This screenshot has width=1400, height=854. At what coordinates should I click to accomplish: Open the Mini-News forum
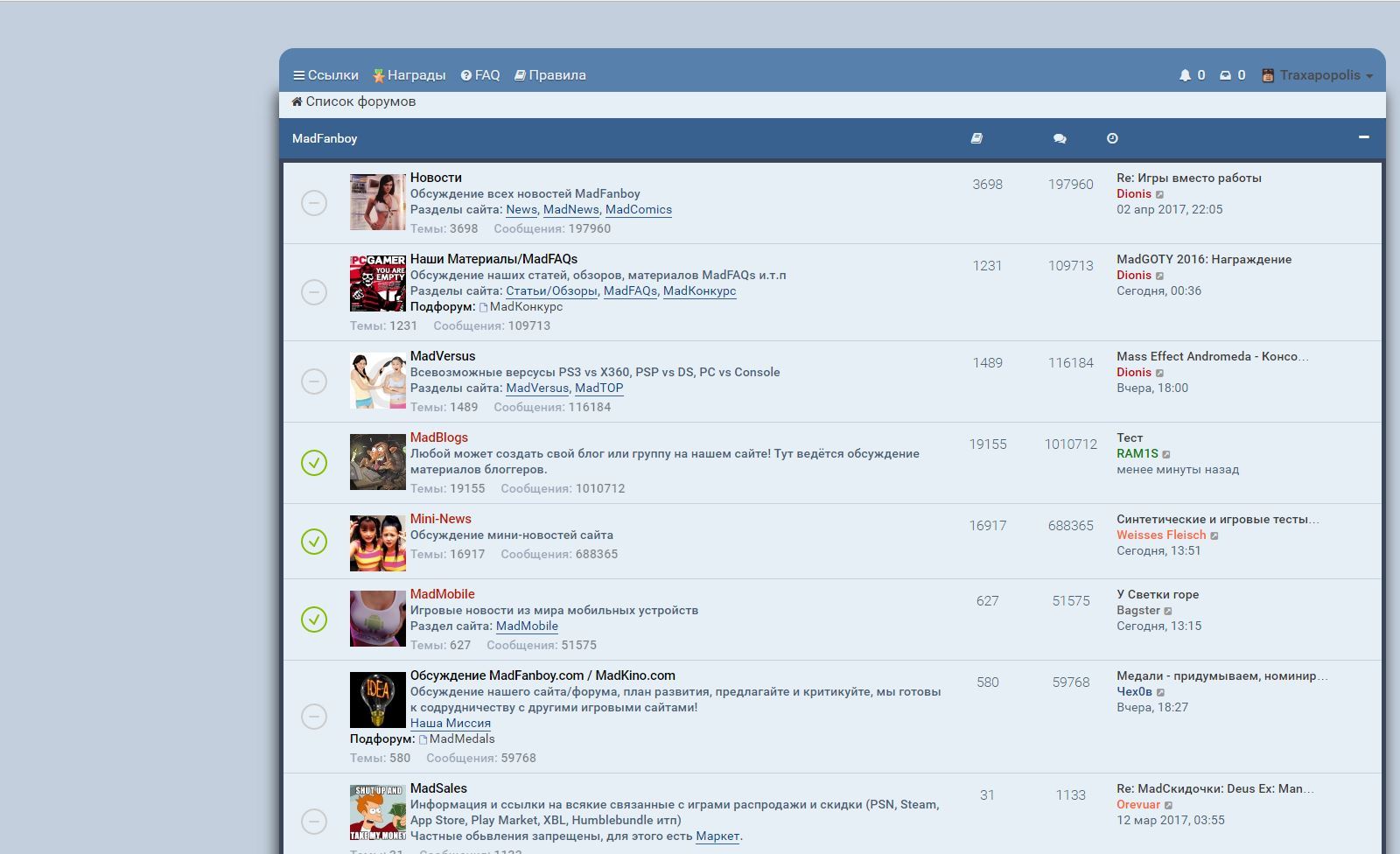tap(441, 519)
